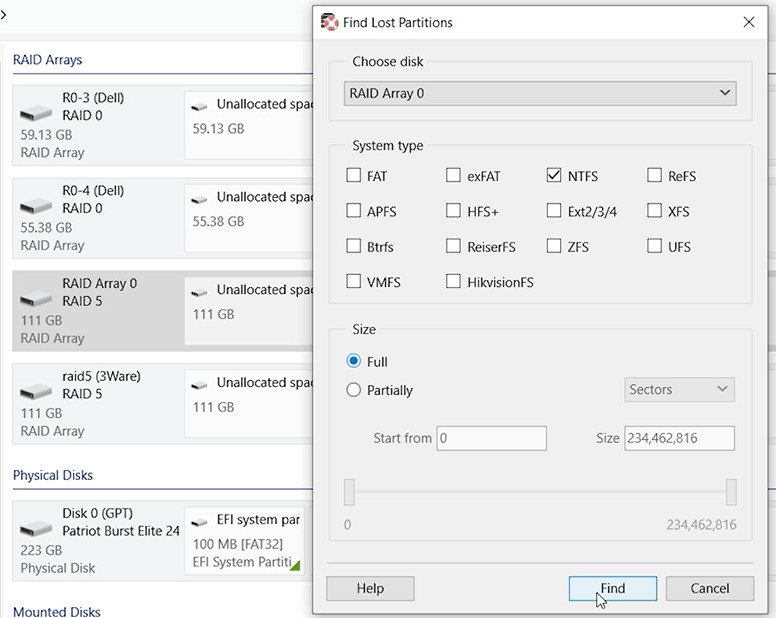Click the Find Lost Partitions lifebuoy icon
The image size is (776, 618).
(329, 22)
